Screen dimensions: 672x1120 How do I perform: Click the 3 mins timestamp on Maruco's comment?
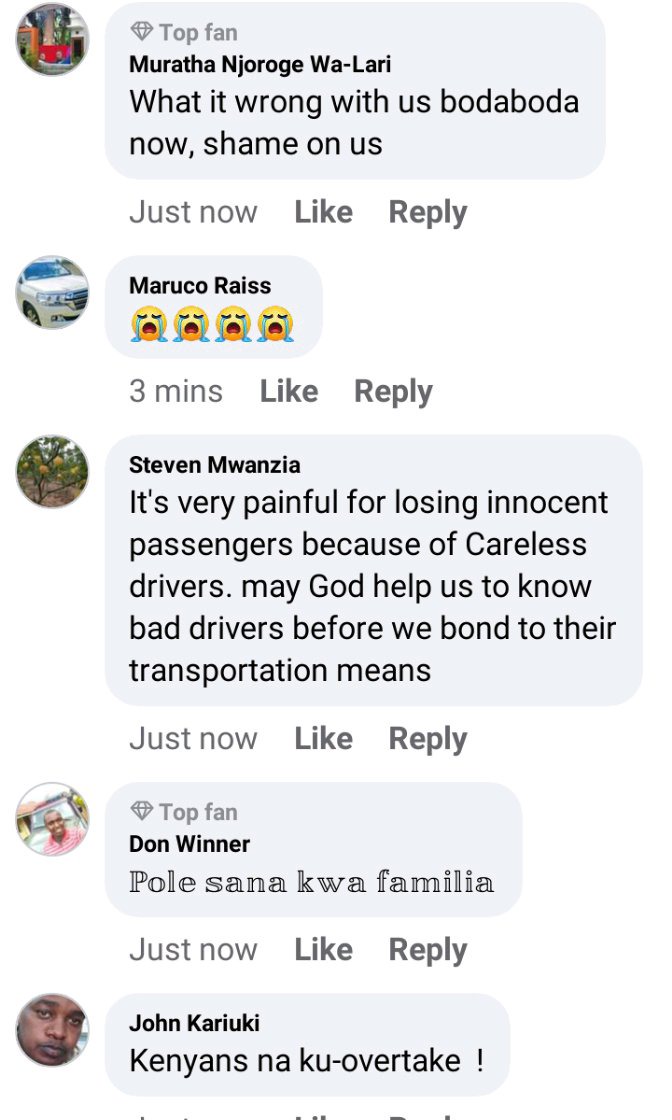point(176,391)
